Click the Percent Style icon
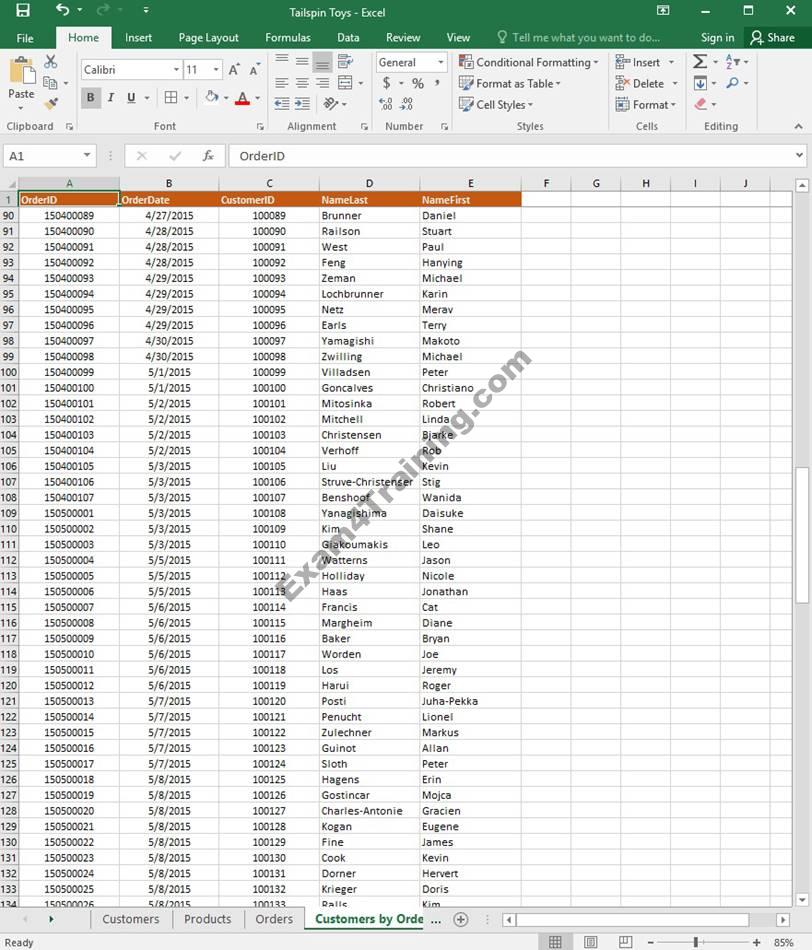Image resolution: width=812 pixels, height=950 pixels. [418, 84]
